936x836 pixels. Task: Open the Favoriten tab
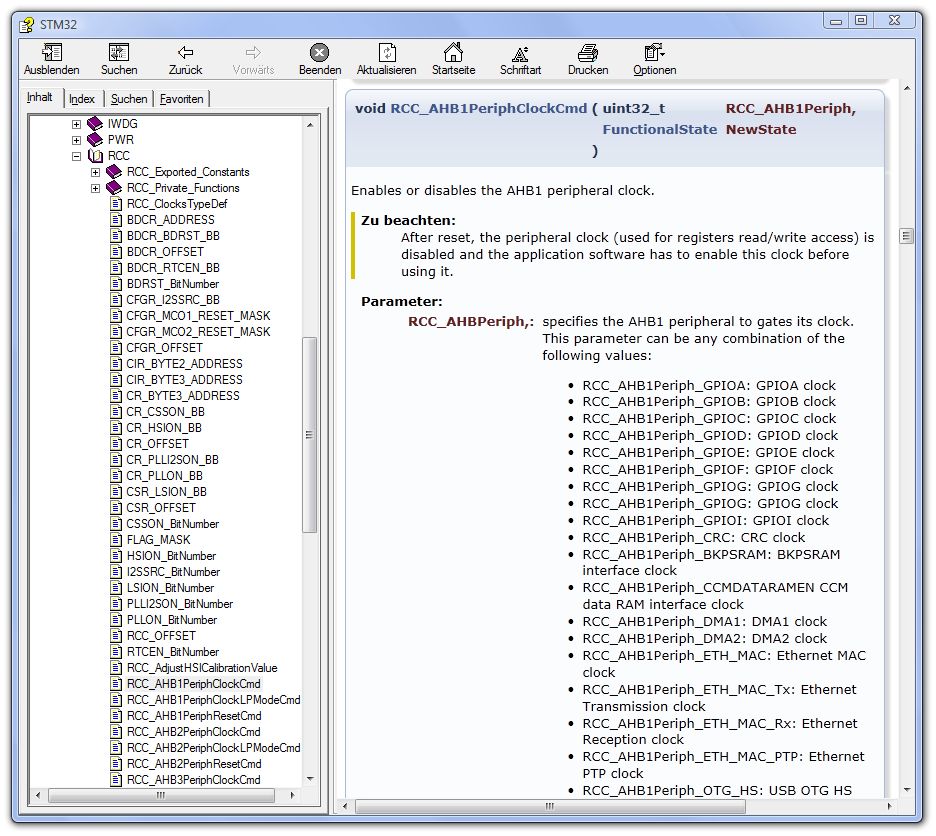click(x=181, y=99)
